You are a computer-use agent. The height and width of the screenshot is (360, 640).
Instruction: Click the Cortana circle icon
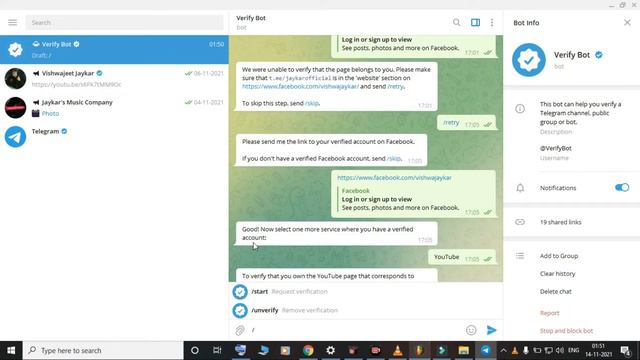(195, 350)
